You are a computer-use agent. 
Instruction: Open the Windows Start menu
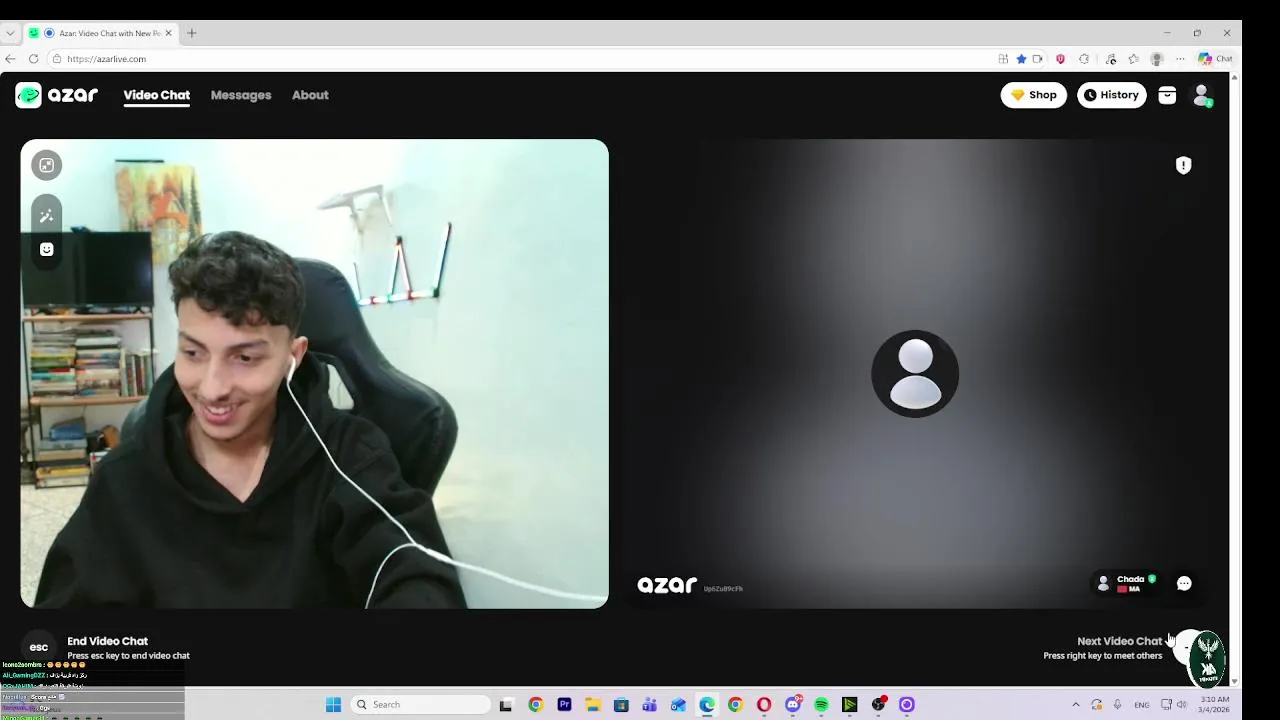coord(333,705)
